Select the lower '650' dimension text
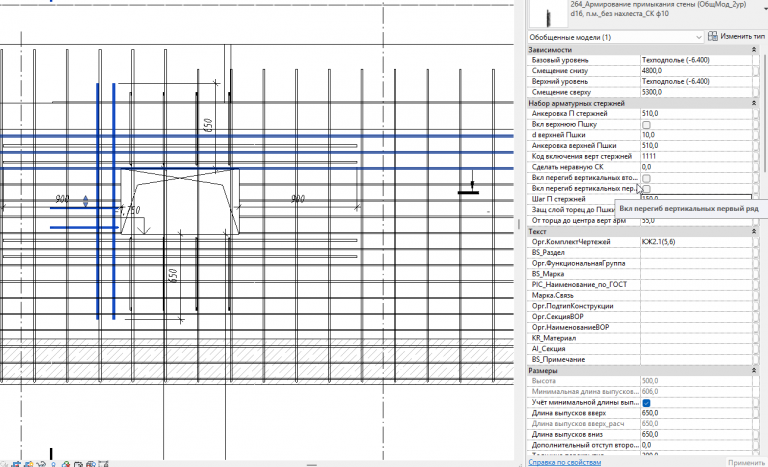 (172, 275)
